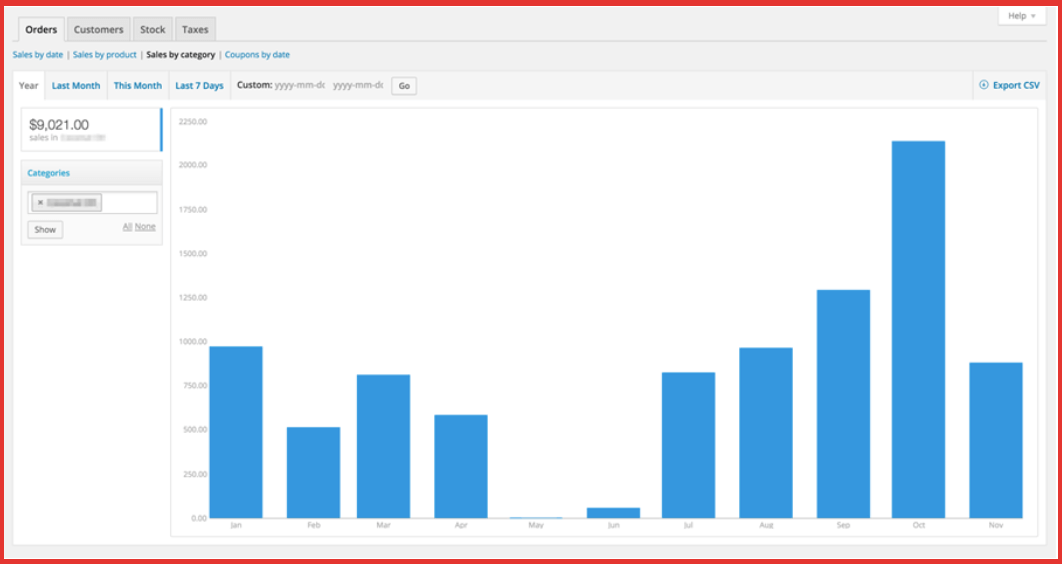Select All categories

click(x=127, y=227)
